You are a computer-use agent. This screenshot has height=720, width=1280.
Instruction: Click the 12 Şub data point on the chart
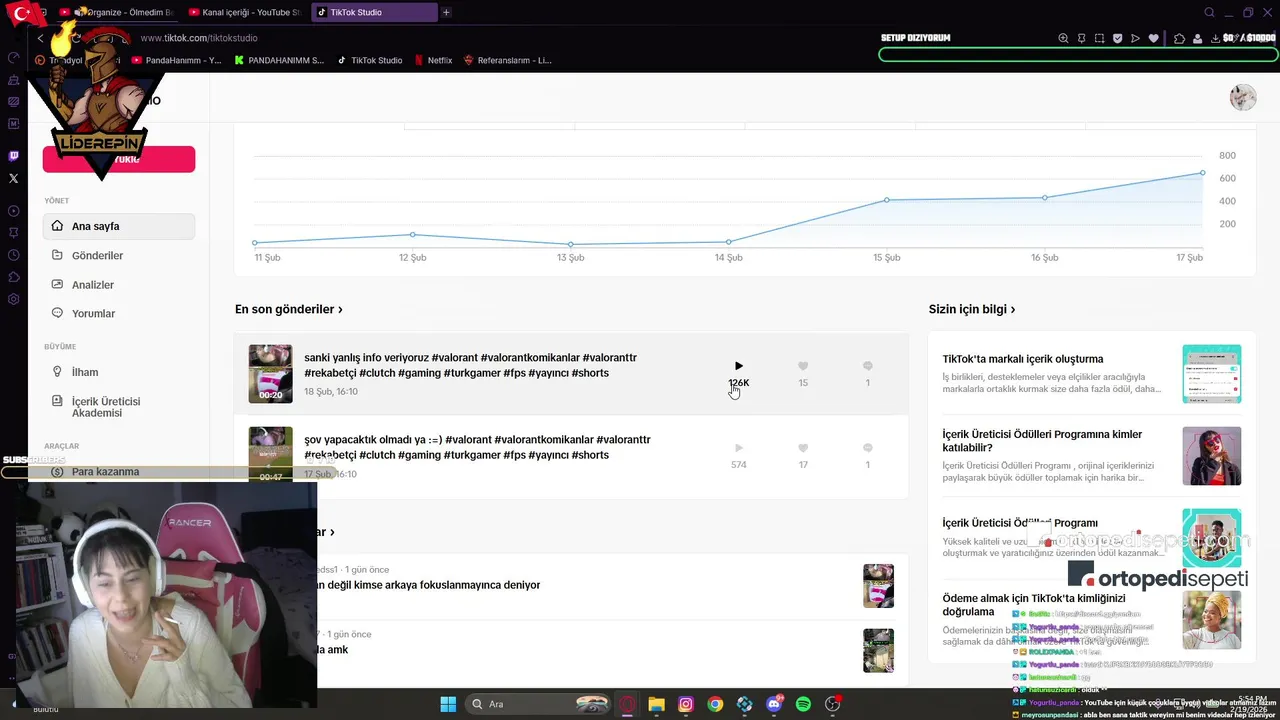coord(413,235)
